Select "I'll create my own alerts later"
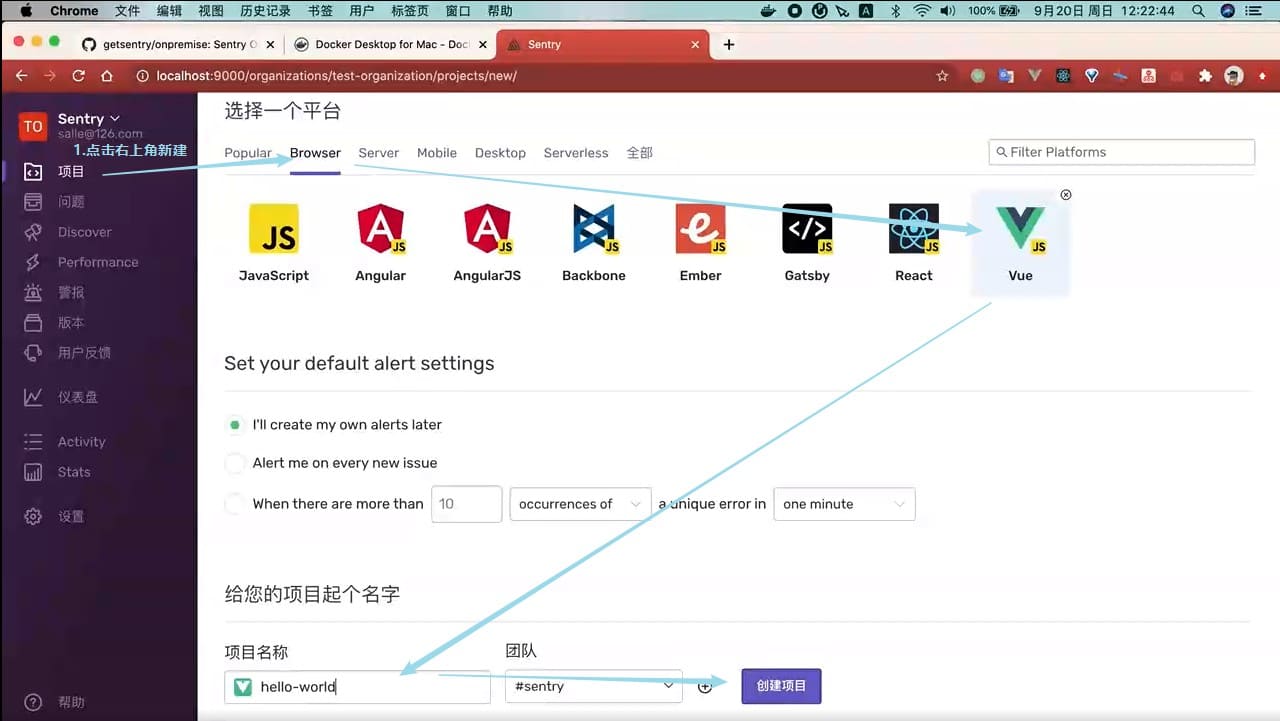The width and height of the screenshot is (1280, 721). (235, 425)
